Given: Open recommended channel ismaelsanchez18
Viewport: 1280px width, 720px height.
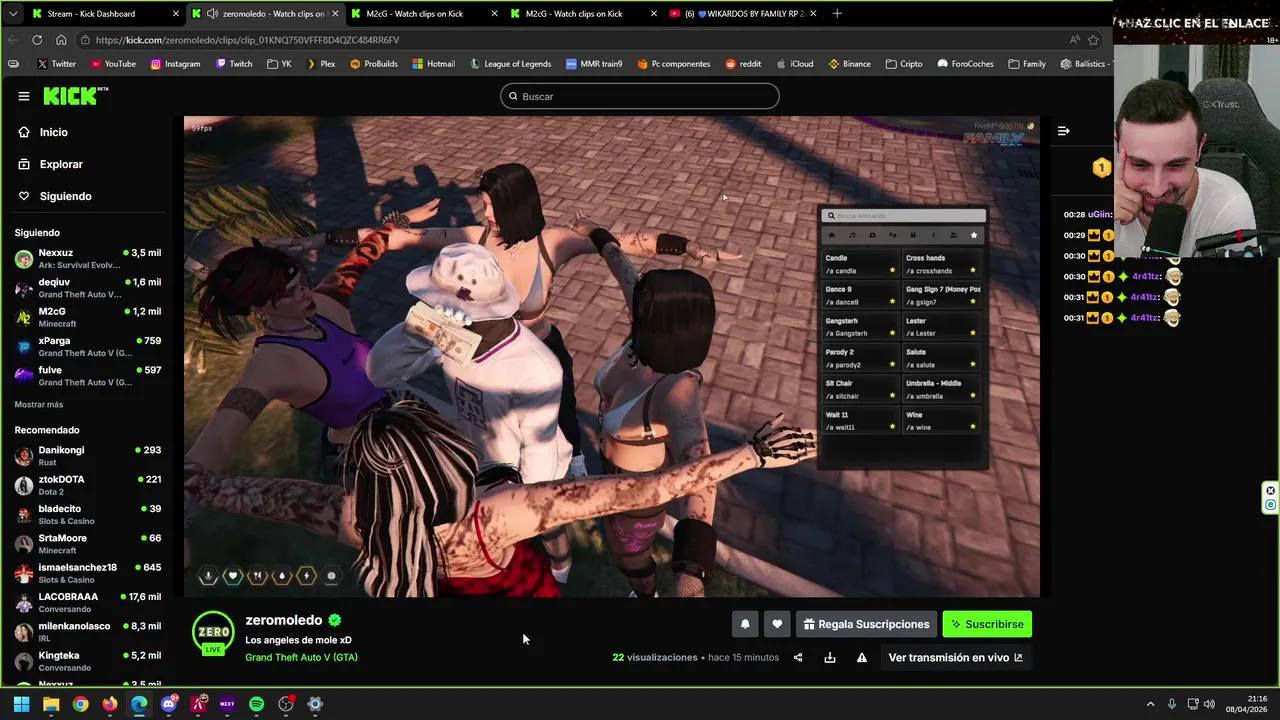Looking at the screenshot, I should [x=88, y=573].
